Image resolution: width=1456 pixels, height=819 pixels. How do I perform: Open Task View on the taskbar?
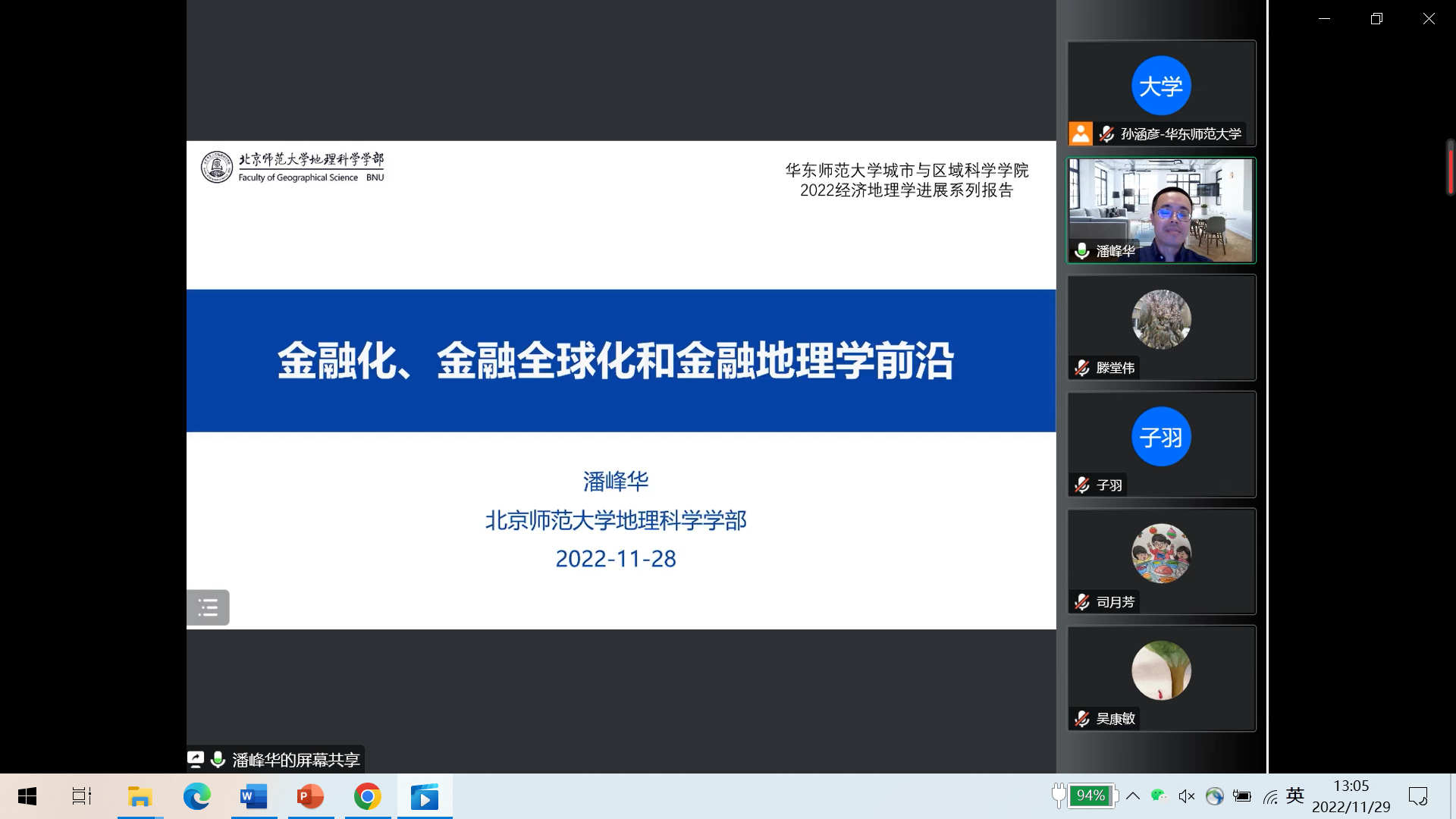tap(82, 796)
